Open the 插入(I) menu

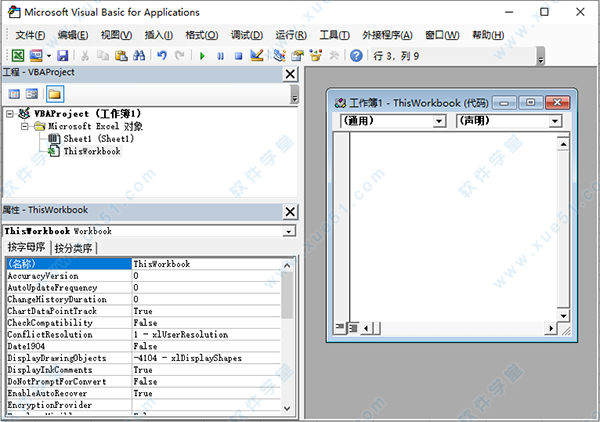pyautogui.click(x=158, y=35)
